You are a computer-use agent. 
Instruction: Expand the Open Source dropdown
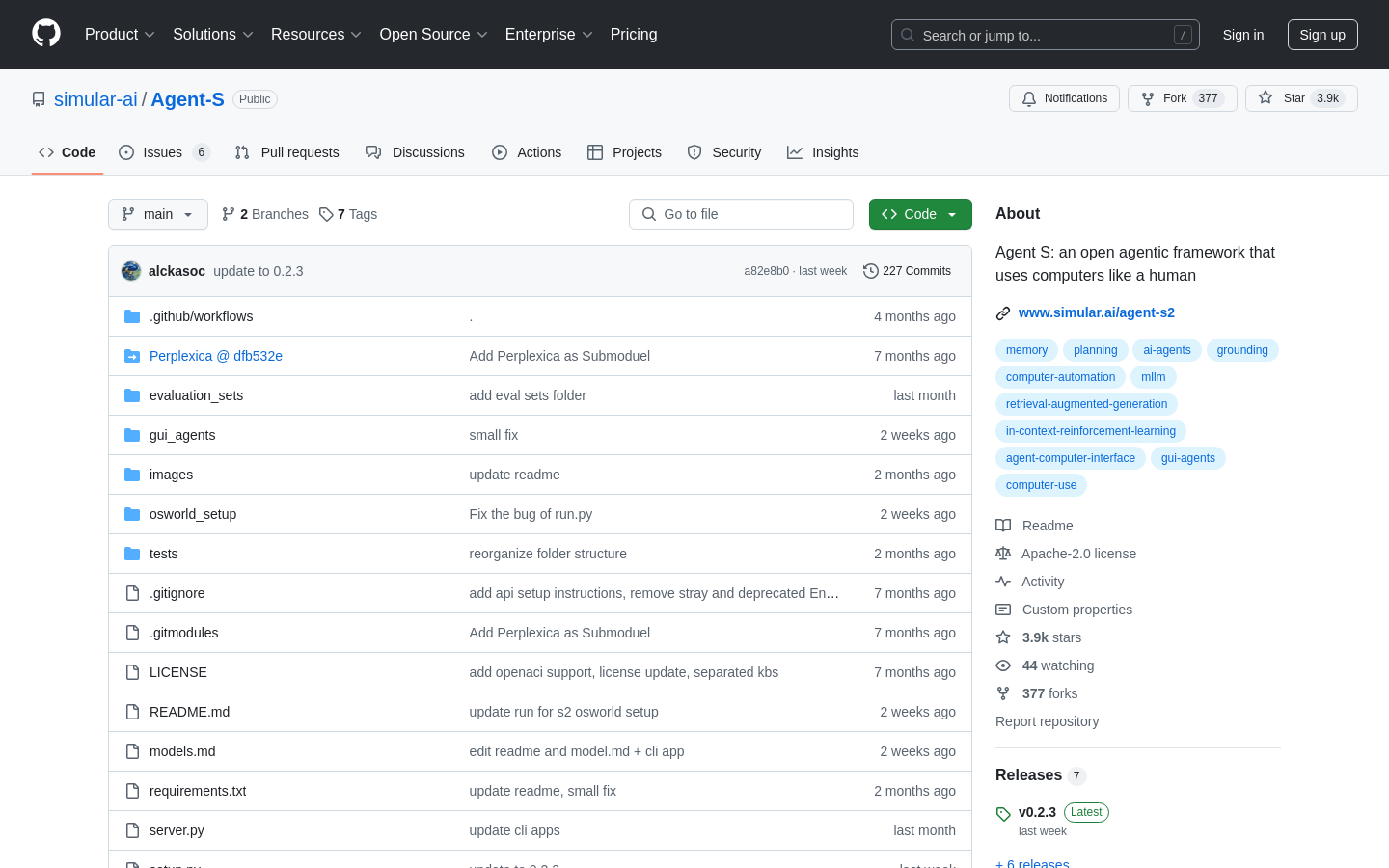434,34
